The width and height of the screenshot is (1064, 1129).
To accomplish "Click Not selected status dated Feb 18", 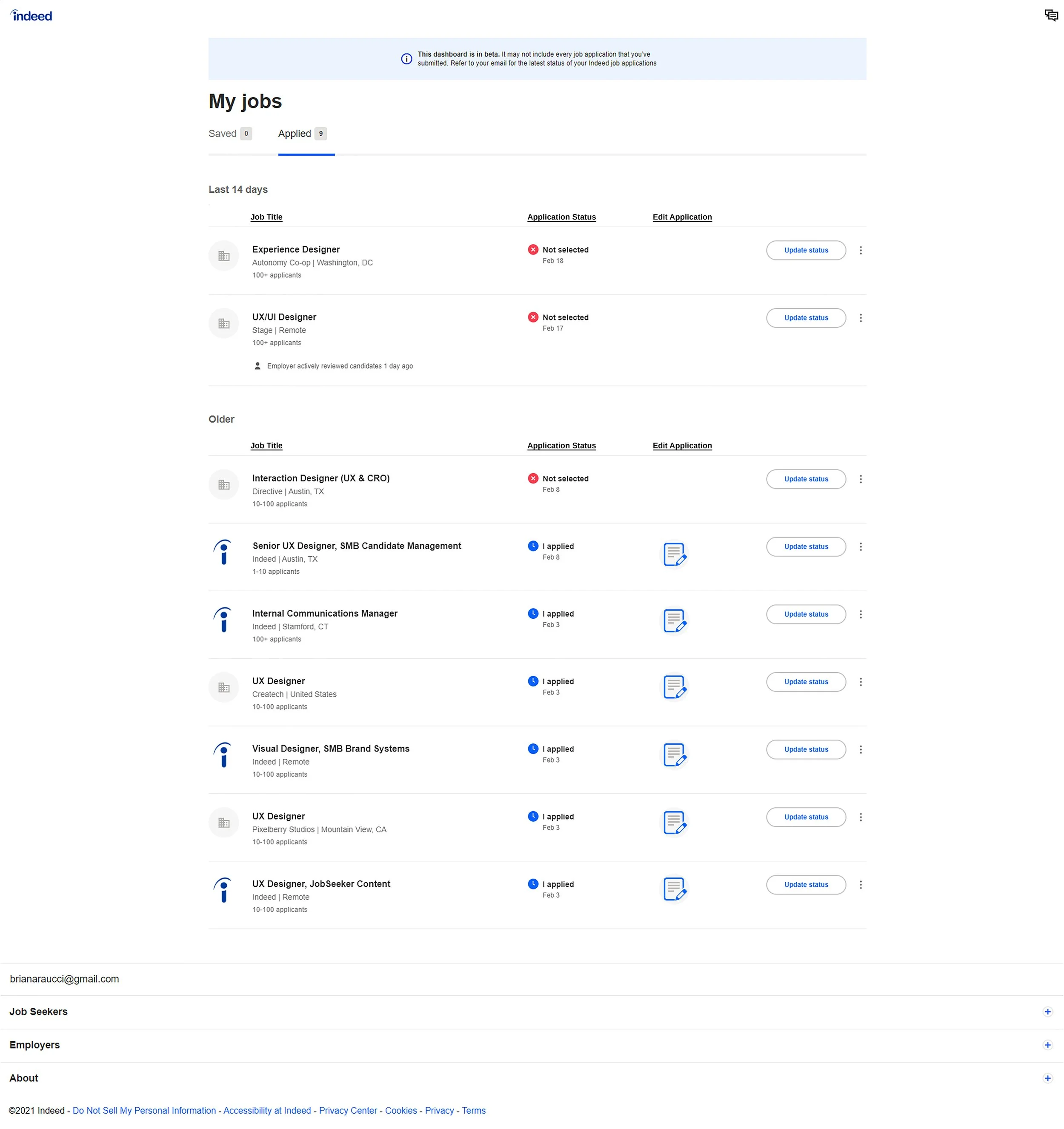I will pyautogui.click(x=558, y=255).
